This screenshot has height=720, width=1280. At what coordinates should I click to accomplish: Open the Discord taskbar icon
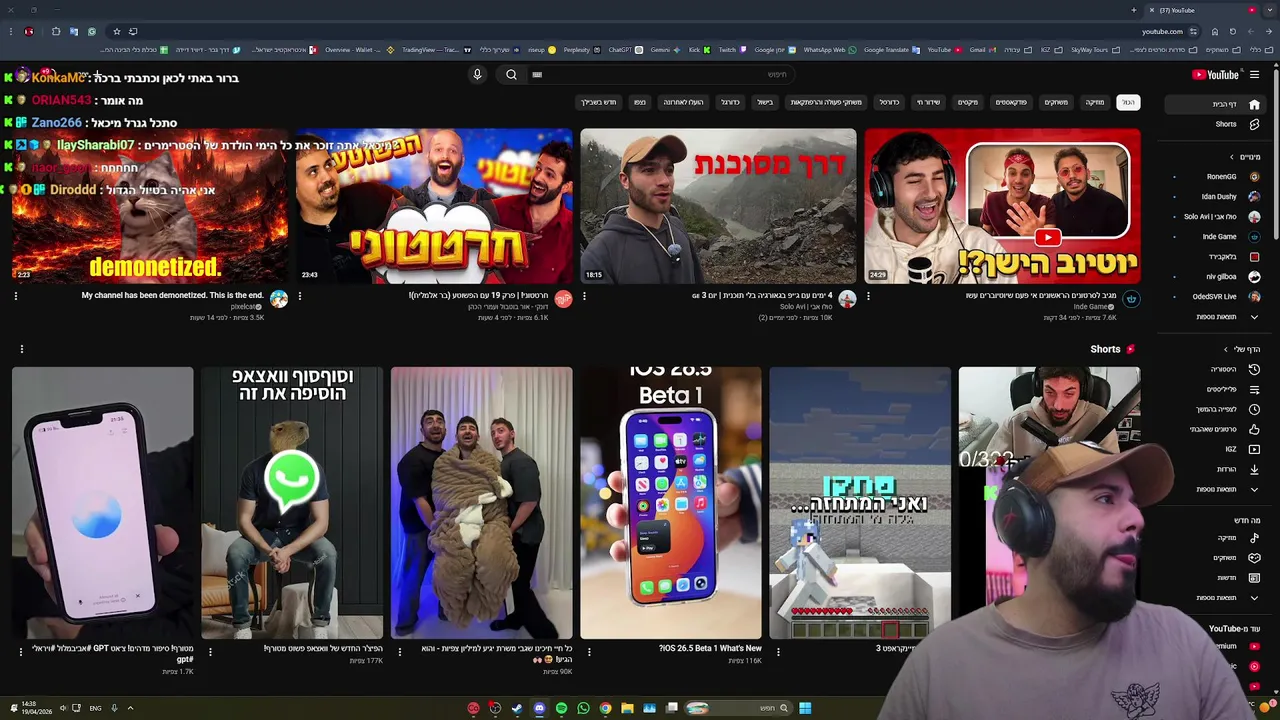coord(539,708)
